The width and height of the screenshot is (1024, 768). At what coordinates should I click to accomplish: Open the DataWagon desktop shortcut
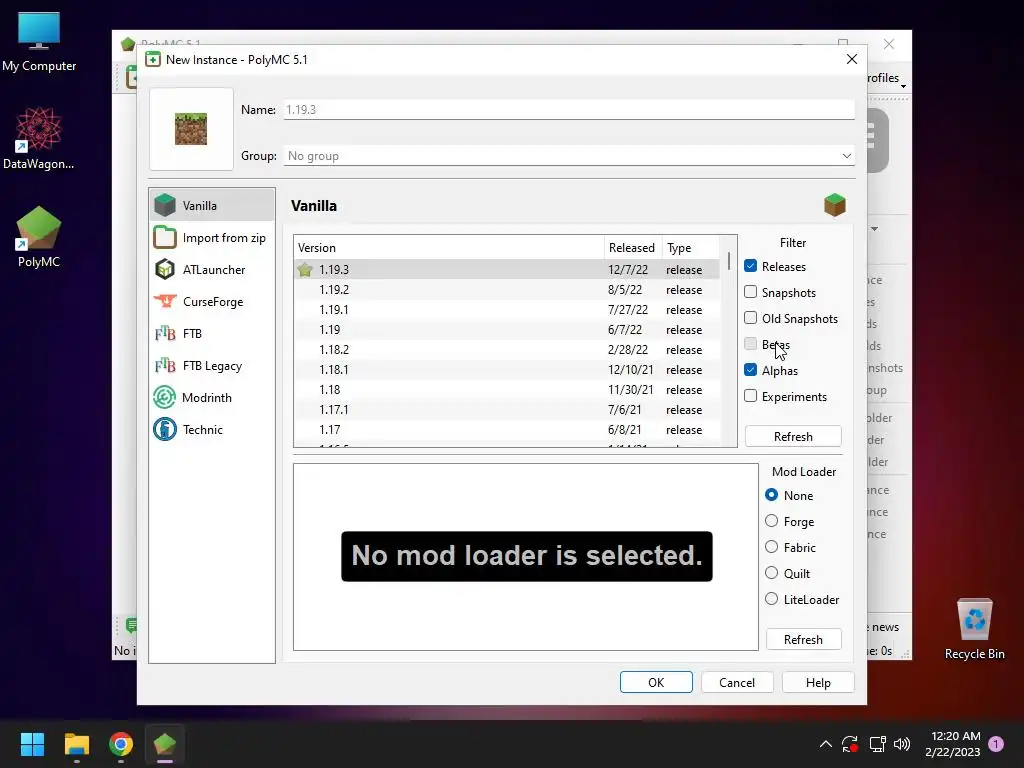tap(39, 138)
